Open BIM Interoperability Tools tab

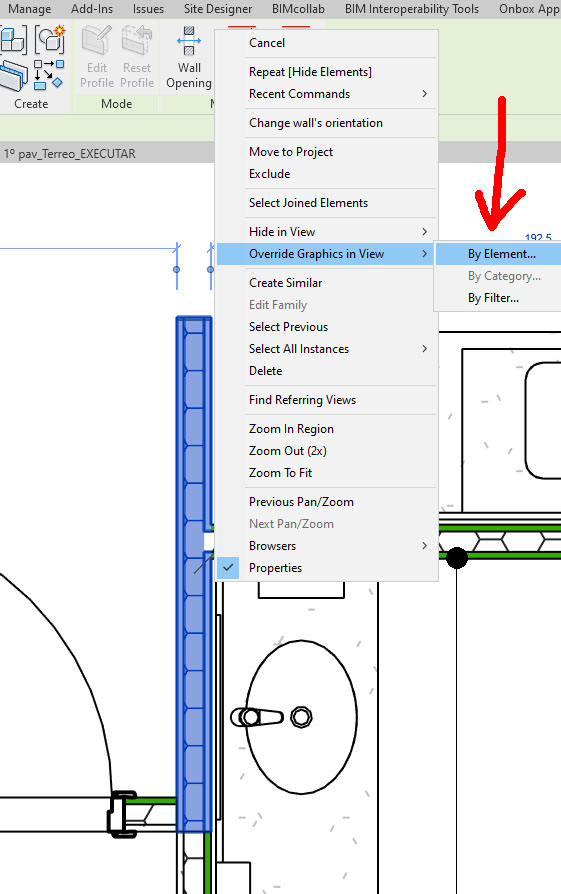click(412, 9)
